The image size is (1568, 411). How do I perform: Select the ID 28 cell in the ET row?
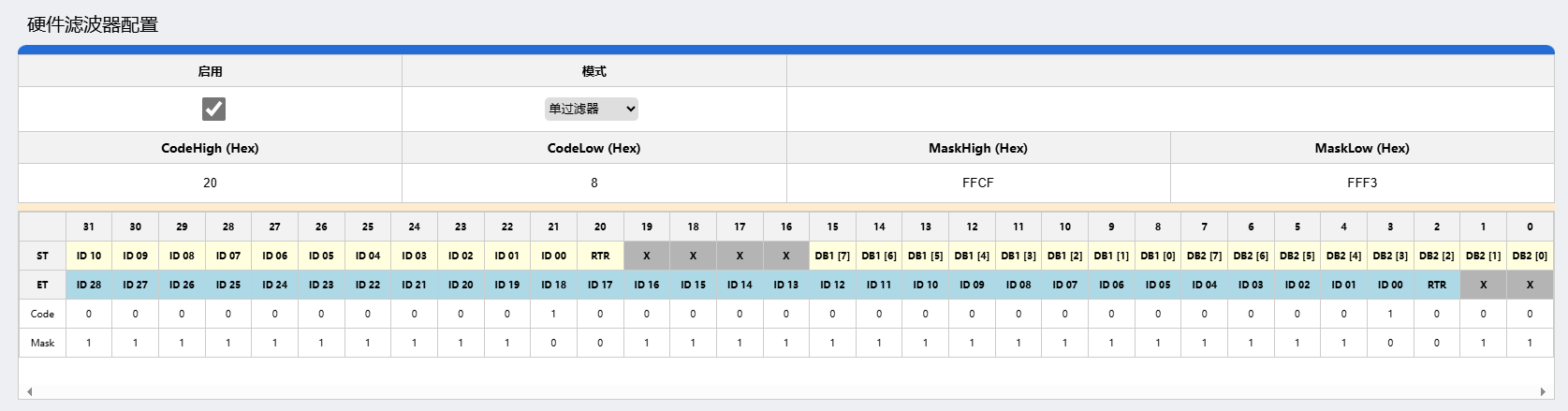pos(89,285)
